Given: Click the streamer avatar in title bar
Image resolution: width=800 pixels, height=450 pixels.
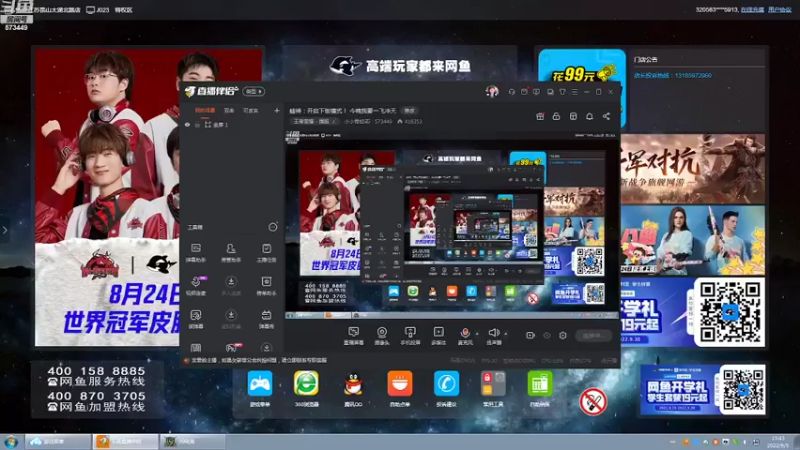Looking at the screenshot, I should (492, 91).
